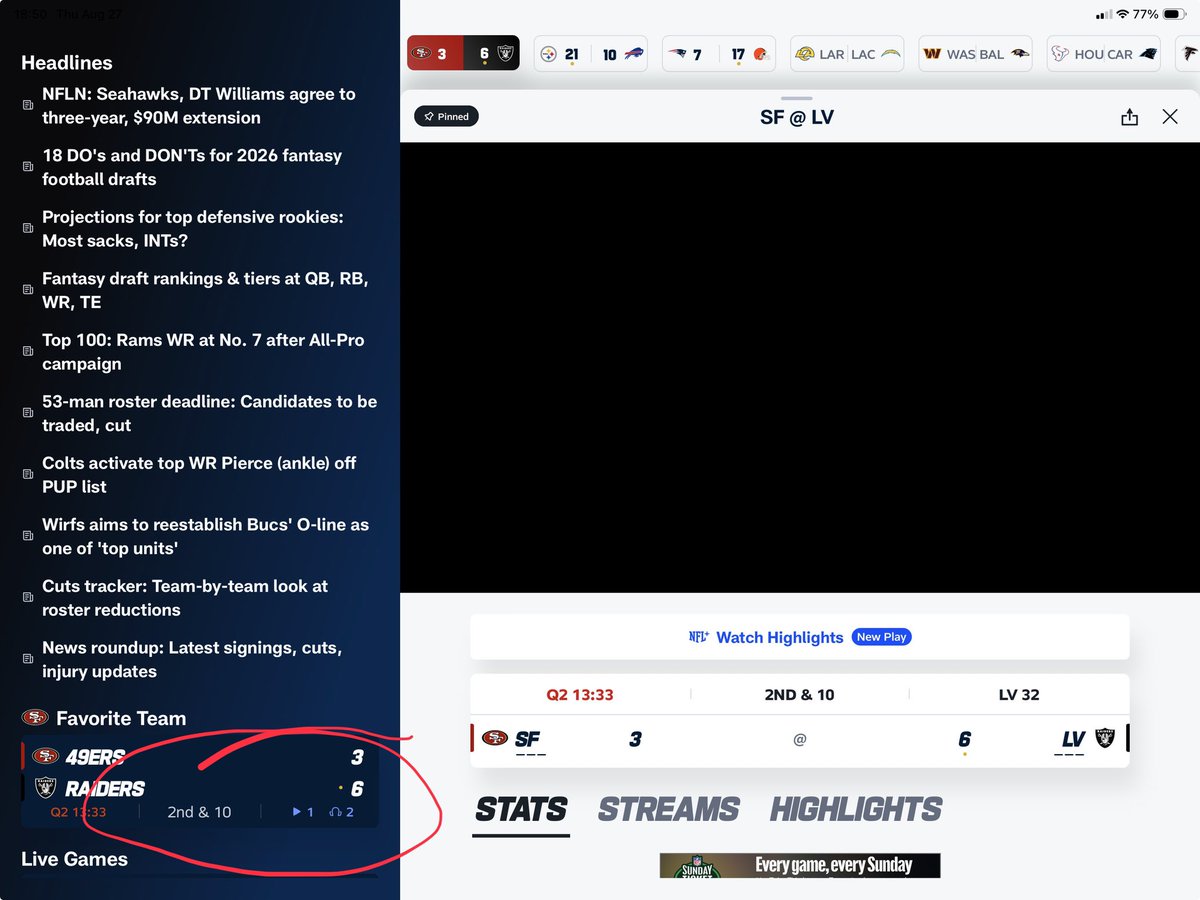The width and height of the screenshot is (1200, 900).
Task: Switch to the STATS tab
Action: coord(521,809)
